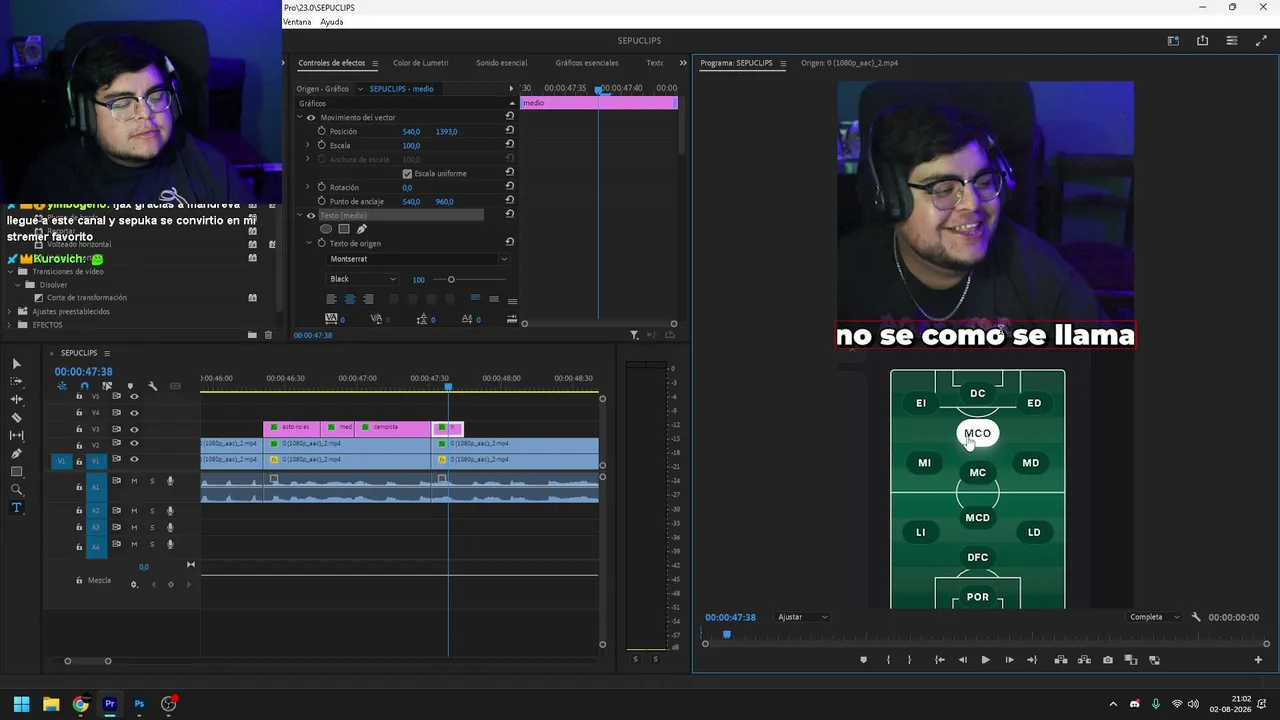Create free draw bezier pen mask
The height and width of the screenshot is (720, 1280).
click(x=362, y=229)
